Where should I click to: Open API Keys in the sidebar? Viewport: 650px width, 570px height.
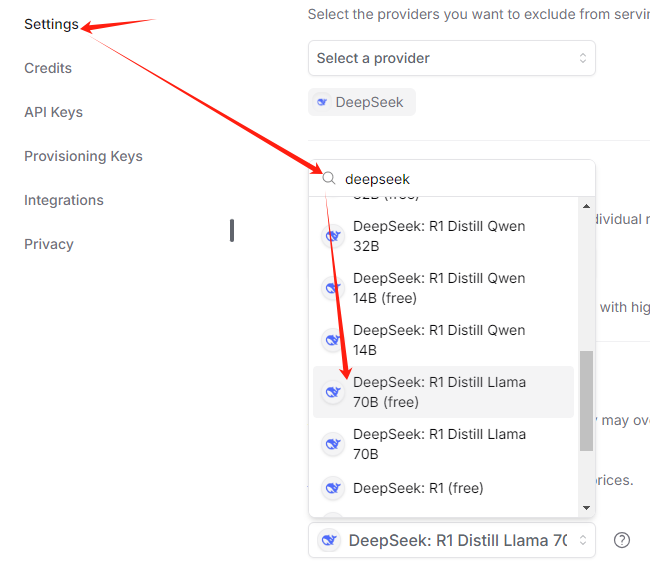tap(53, 112)
